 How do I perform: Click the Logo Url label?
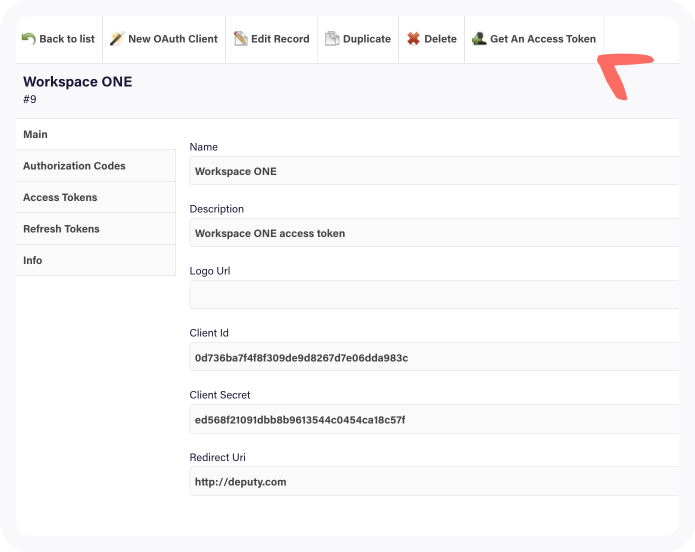coord(210,271)
